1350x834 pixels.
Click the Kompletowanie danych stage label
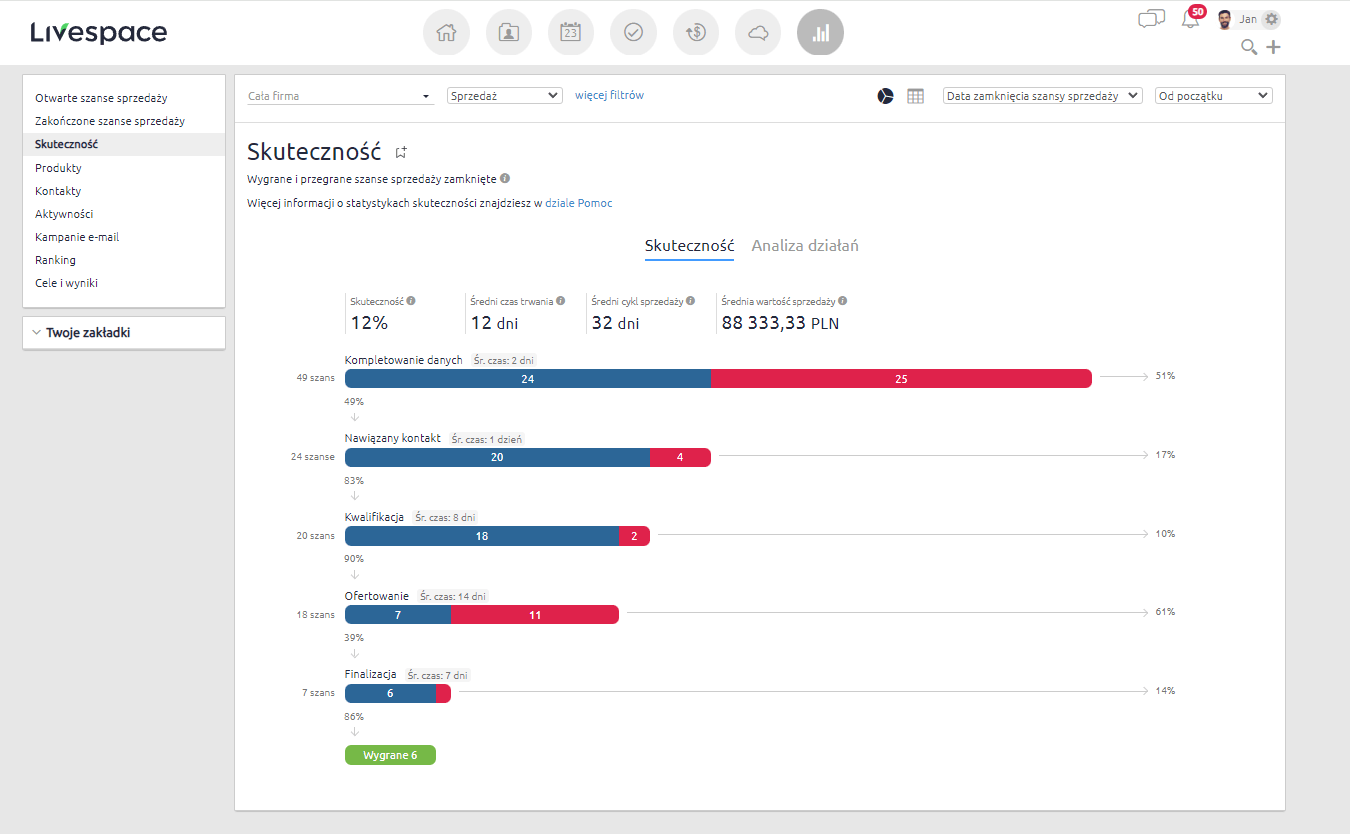pos(404,360)
